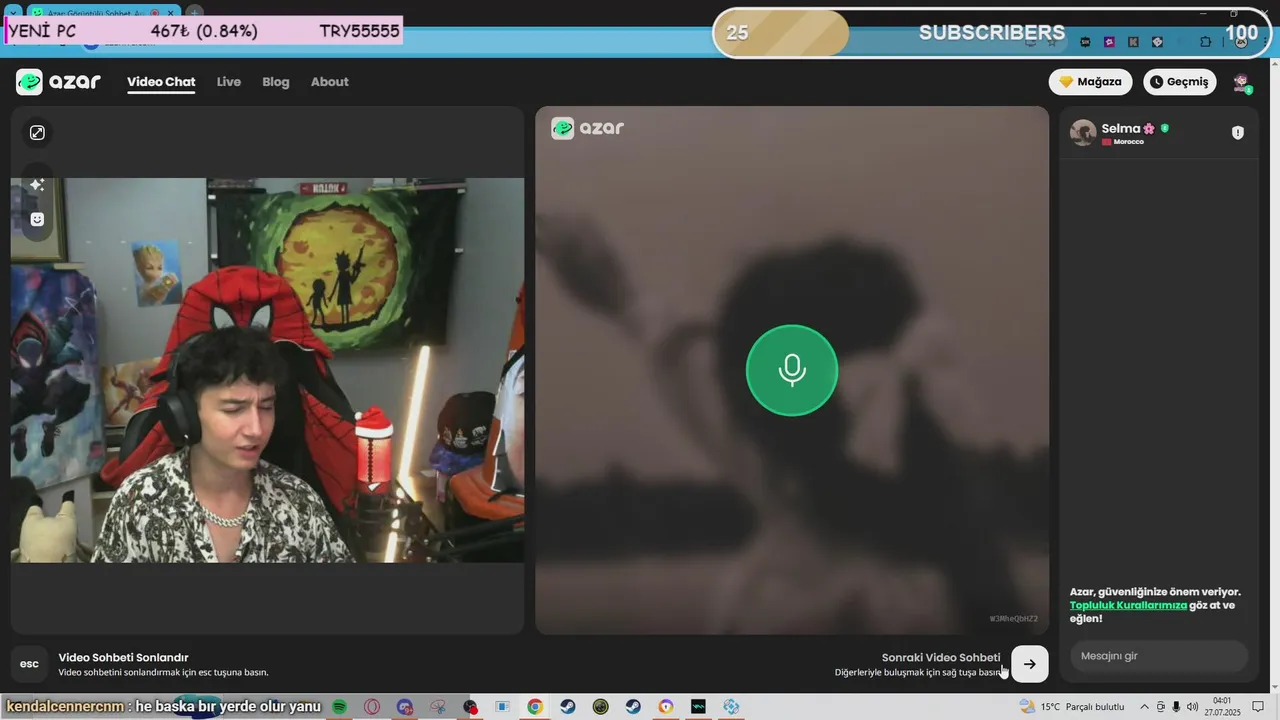Click the purple star browser extension icon
Image resolution: width=1280 pixels, height=720 pixels.
[1109, 42]
